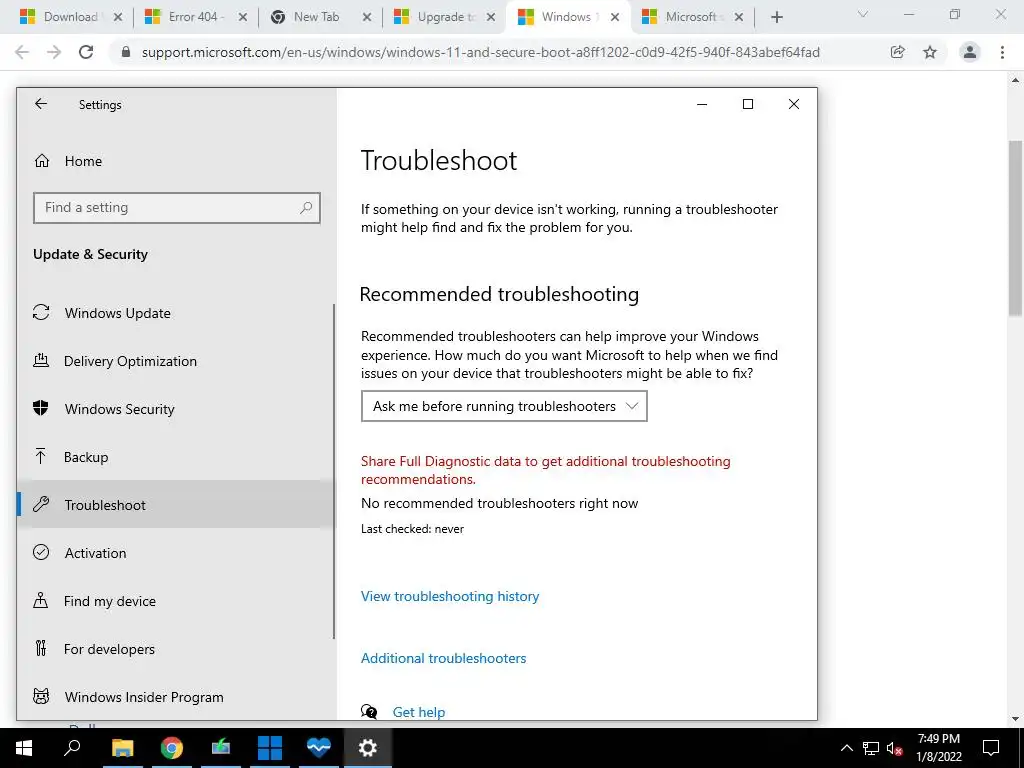Click Settings gear in taskbar
The height and width of the screenshot is (768, 1024).
tap(368, 748)
